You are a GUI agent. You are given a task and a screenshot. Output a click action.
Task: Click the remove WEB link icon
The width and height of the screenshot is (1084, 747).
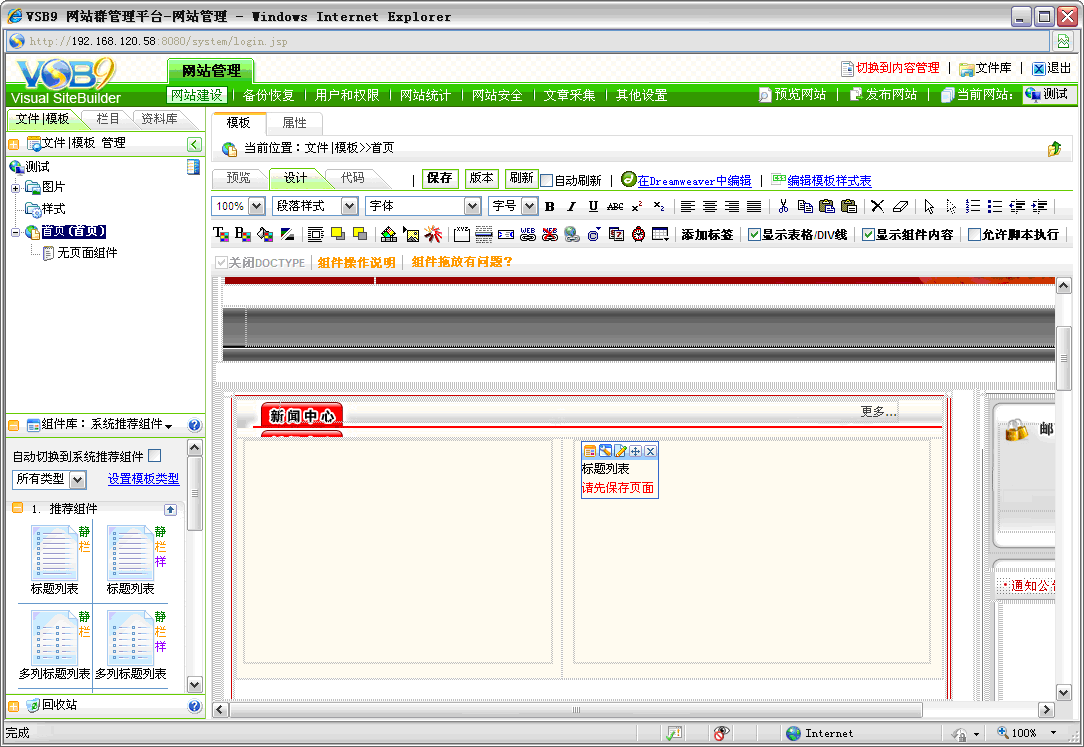tap(550, 235)
